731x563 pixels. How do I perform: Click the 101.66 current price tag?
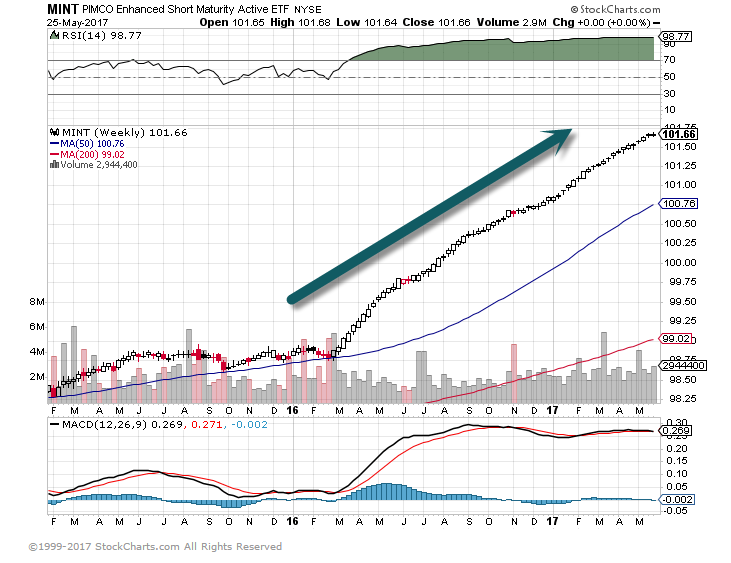point(679,134)
